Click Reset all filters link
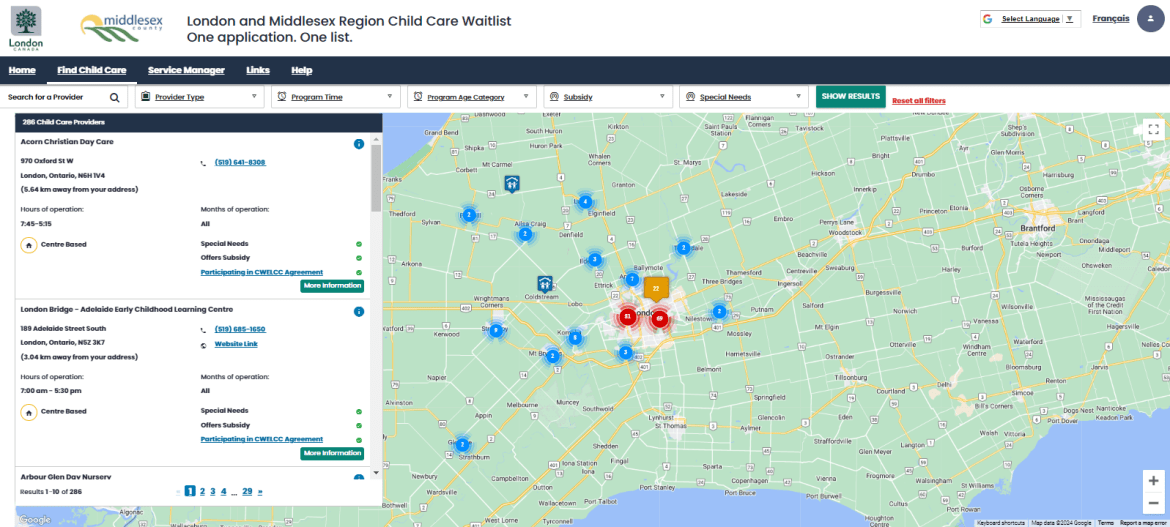This screenshot has height=527, width=1170. (918, 101)
